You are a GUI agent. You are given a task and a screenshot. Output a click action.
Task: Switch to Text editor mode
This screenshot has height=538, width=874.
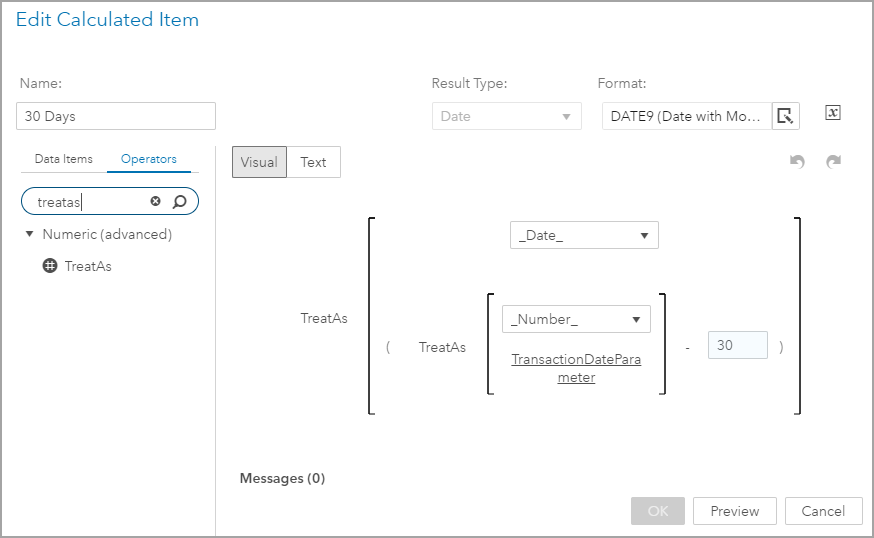point(313,162)
